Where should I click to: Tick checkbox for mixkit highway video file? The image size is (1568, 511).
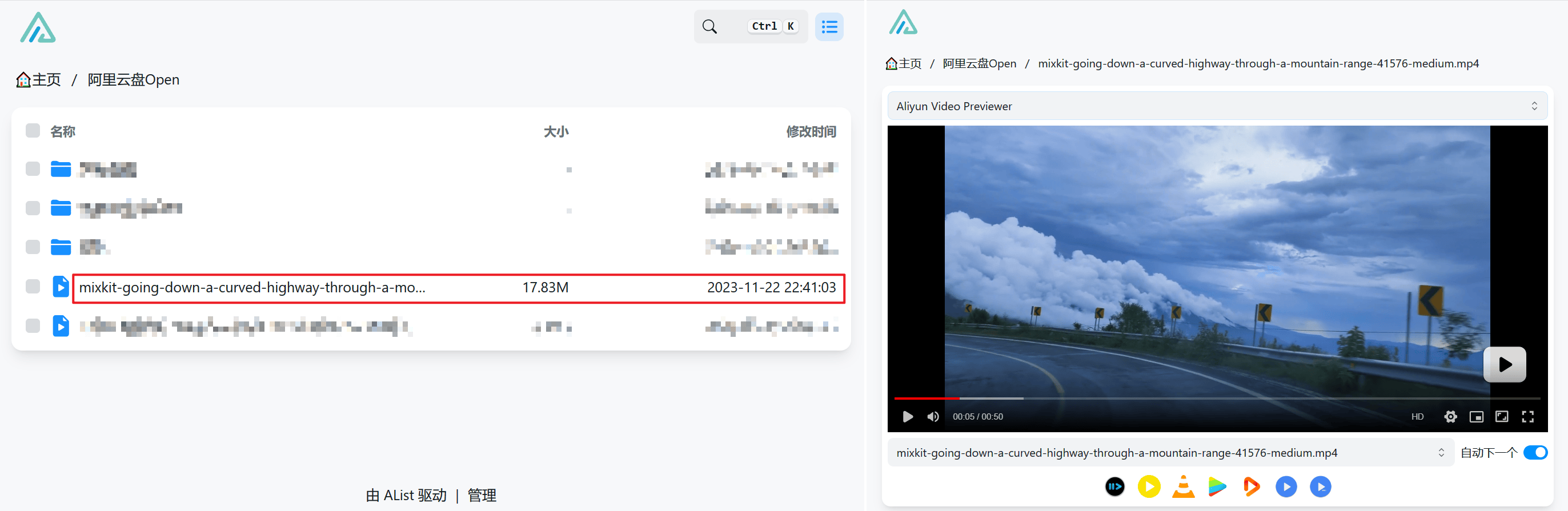coord(33,287)
